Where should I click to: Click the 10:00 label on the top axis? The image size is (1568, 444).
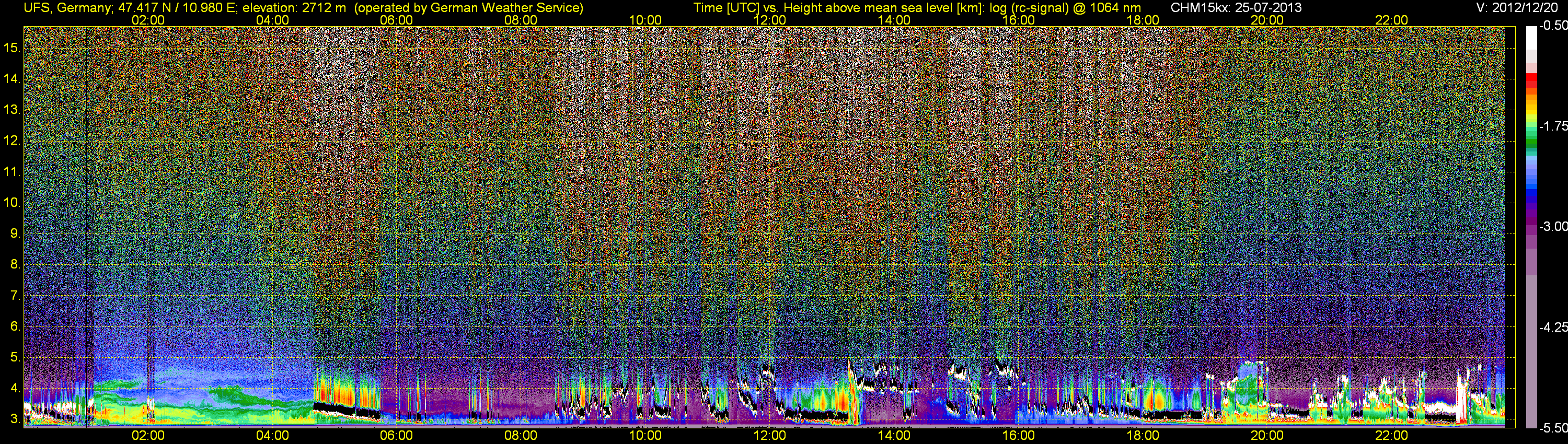(x=645, y=20)
